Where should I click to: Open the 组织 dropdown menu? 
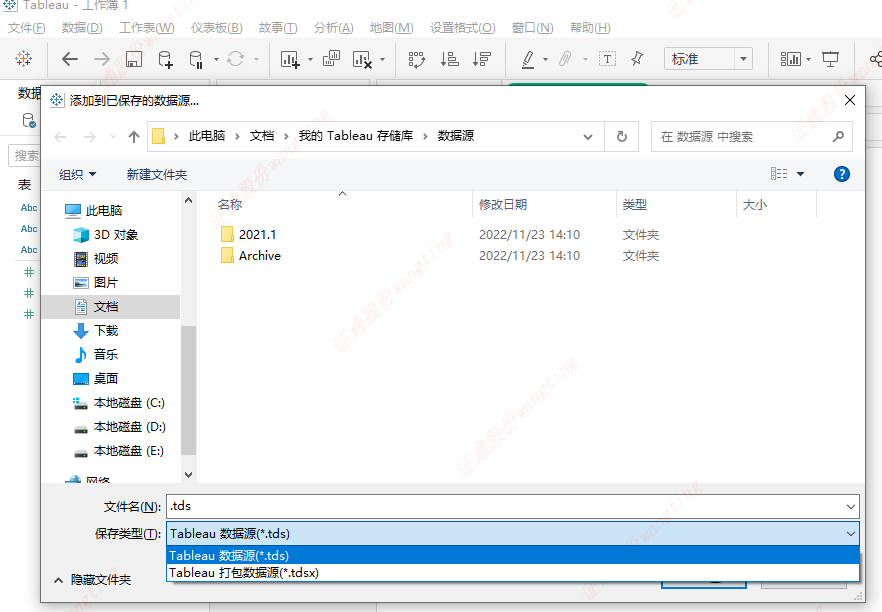pyautogui.click(x=78, y=174)
